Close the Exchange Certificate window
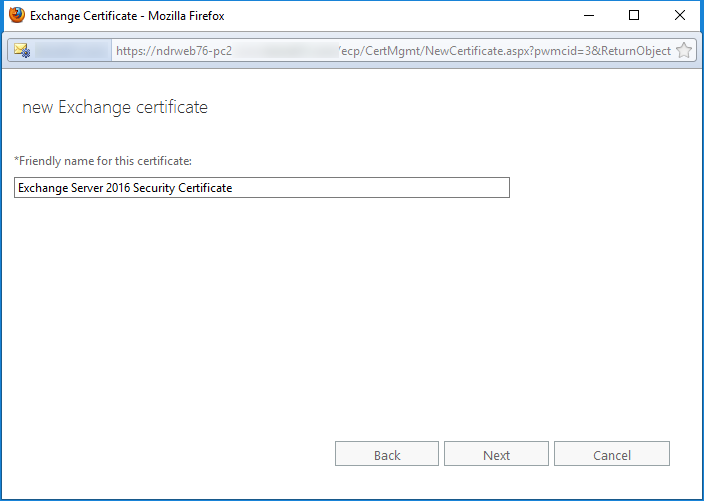Image resolution: width=704 pixels, height=501 pixels. coord(680,15)
